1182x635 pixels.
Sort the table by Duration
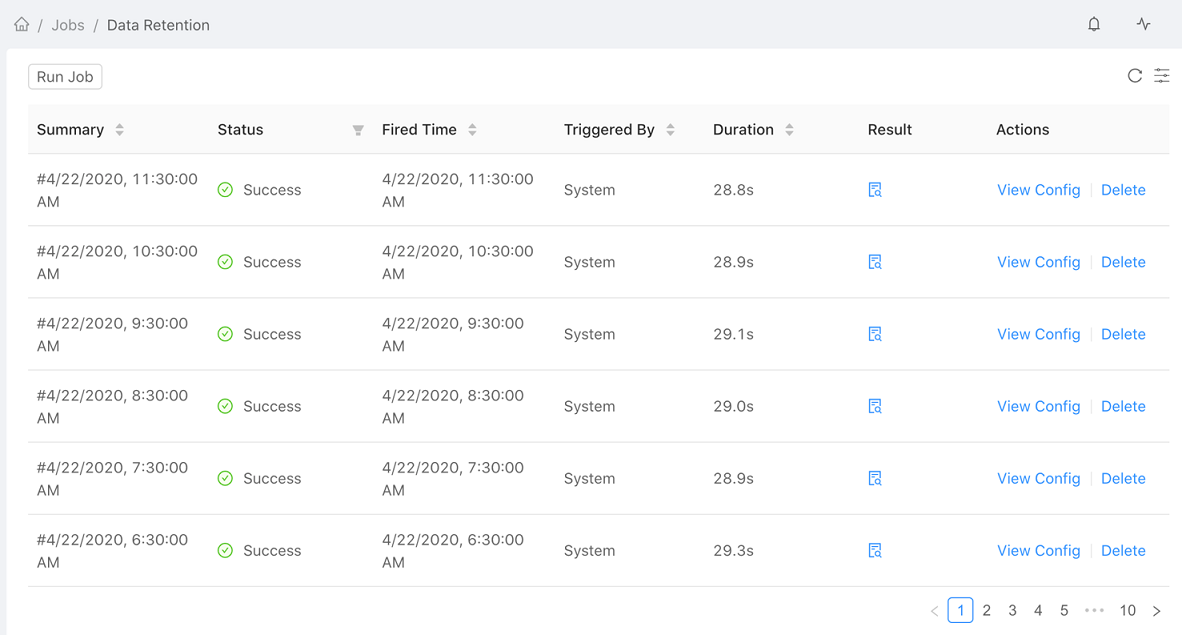click(x=789, y=129)
